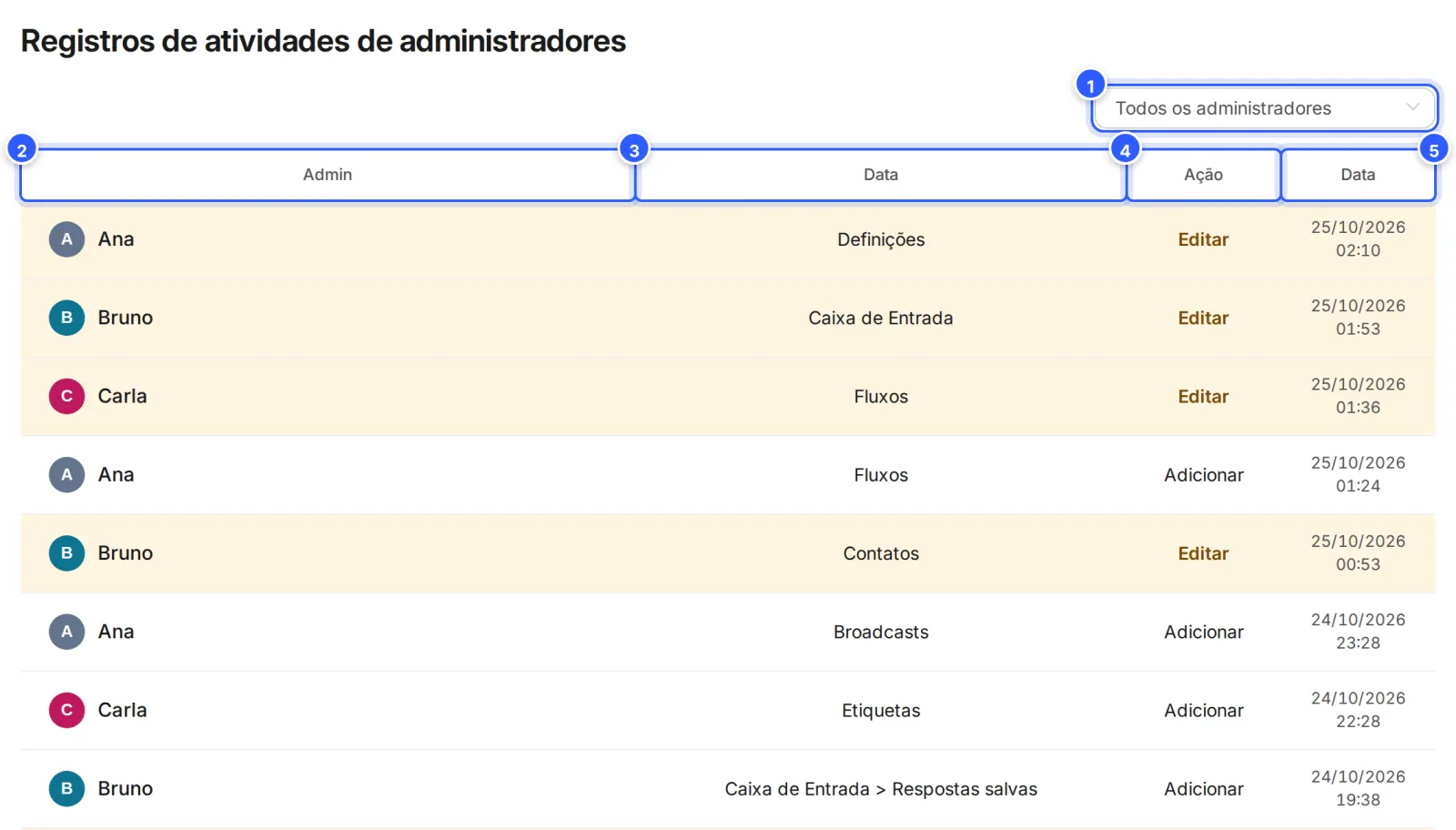Select the Contatos cell
Screen dimensions: 1456x830
(x=881, y=553)
